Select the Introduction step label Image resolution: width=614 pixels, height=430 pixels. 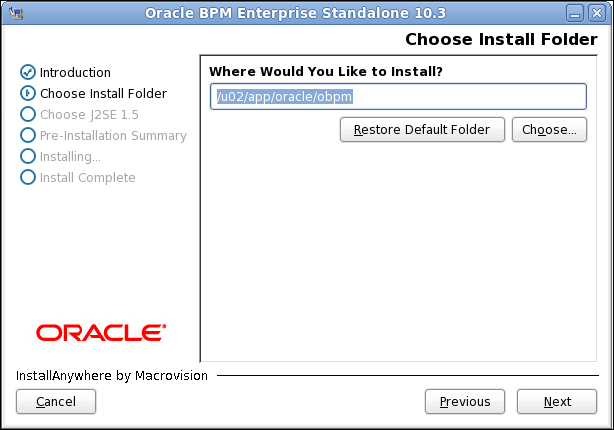pyautogui.click(x=75, y=72)
